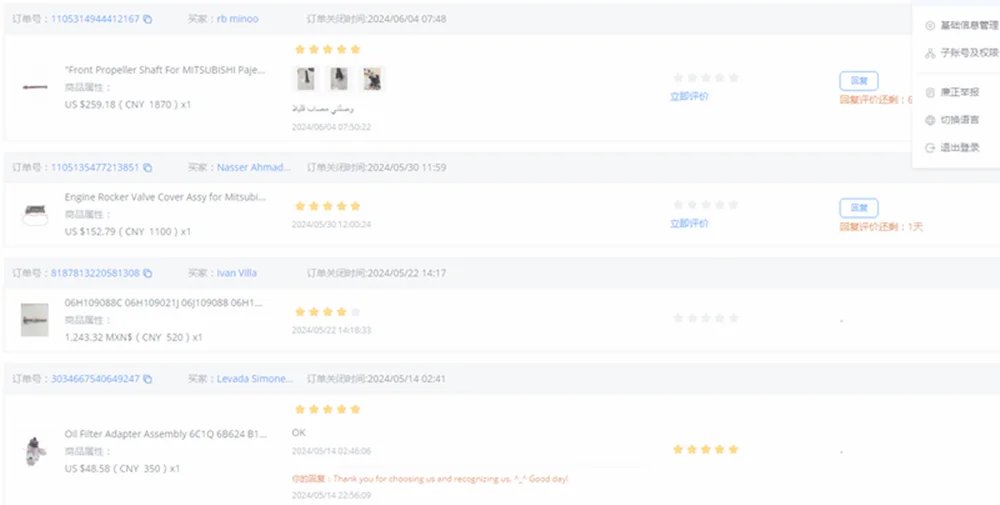Viewport: 1000px width, 505px height.
Task: Click copy icon next to order 3034667540649247
Action: (x=148, y=379)
